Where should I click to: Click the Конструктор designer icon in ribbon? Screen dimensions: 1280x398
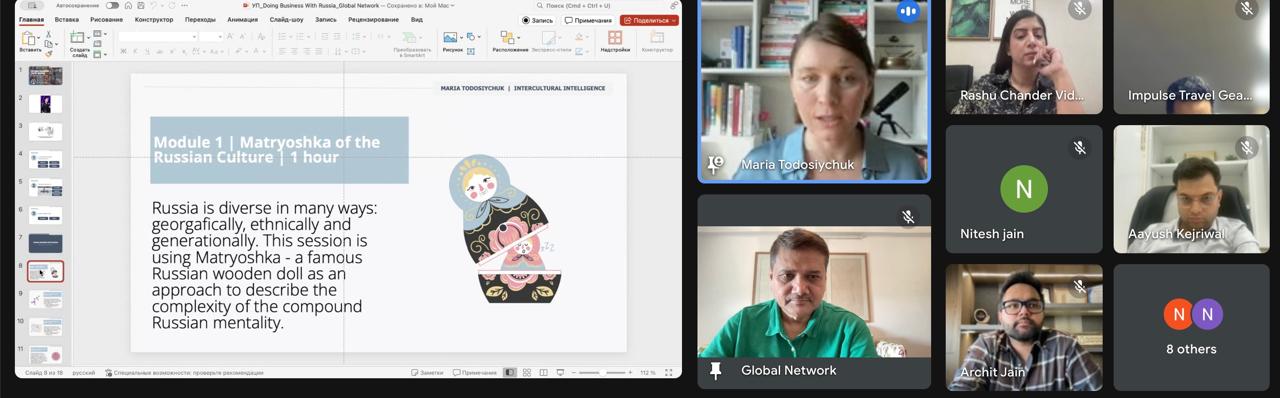tap(657, 38)
